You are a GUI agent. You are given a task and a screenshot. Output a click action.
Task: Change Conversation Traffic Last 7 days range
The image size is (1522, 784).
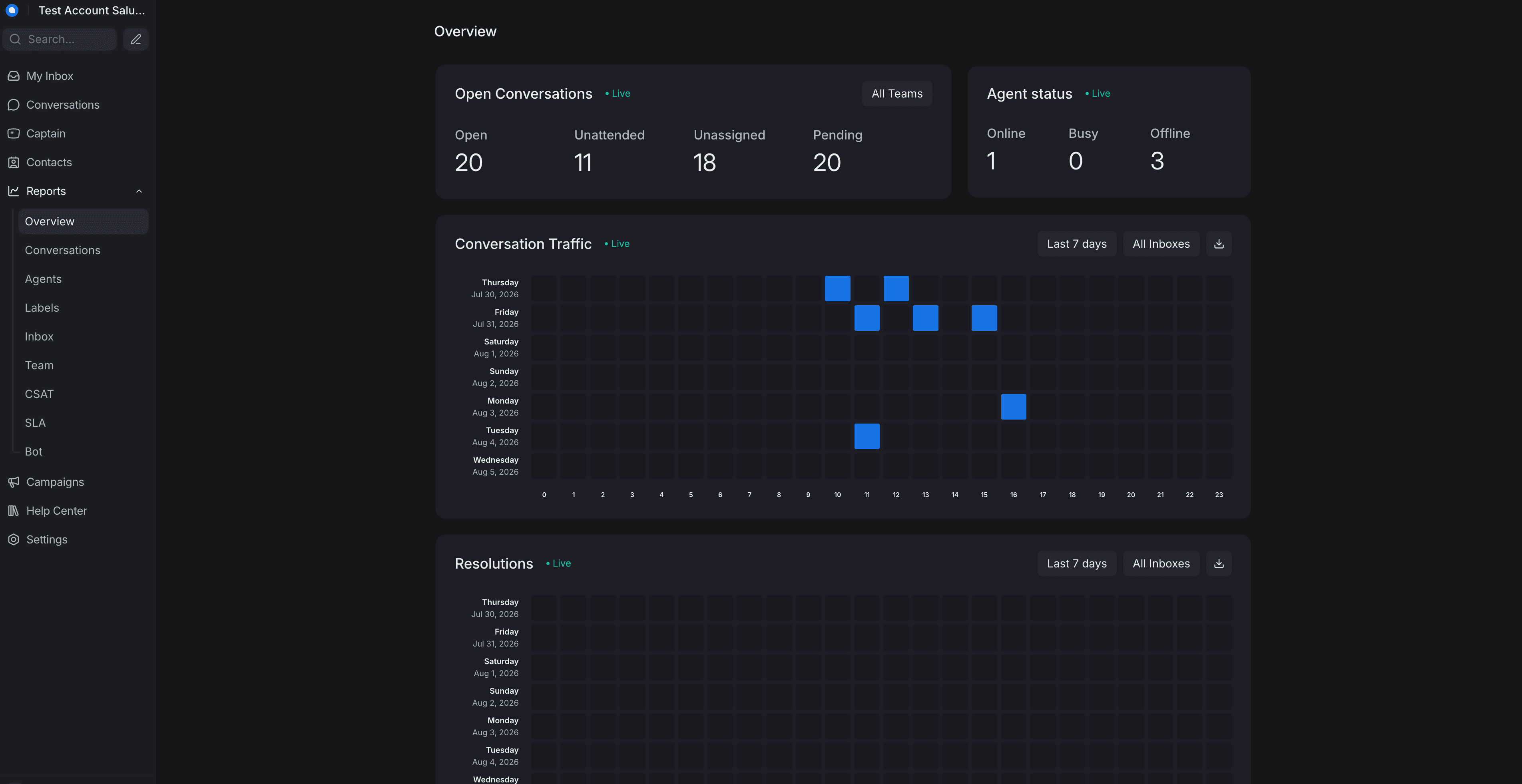tap(1076, 243)
